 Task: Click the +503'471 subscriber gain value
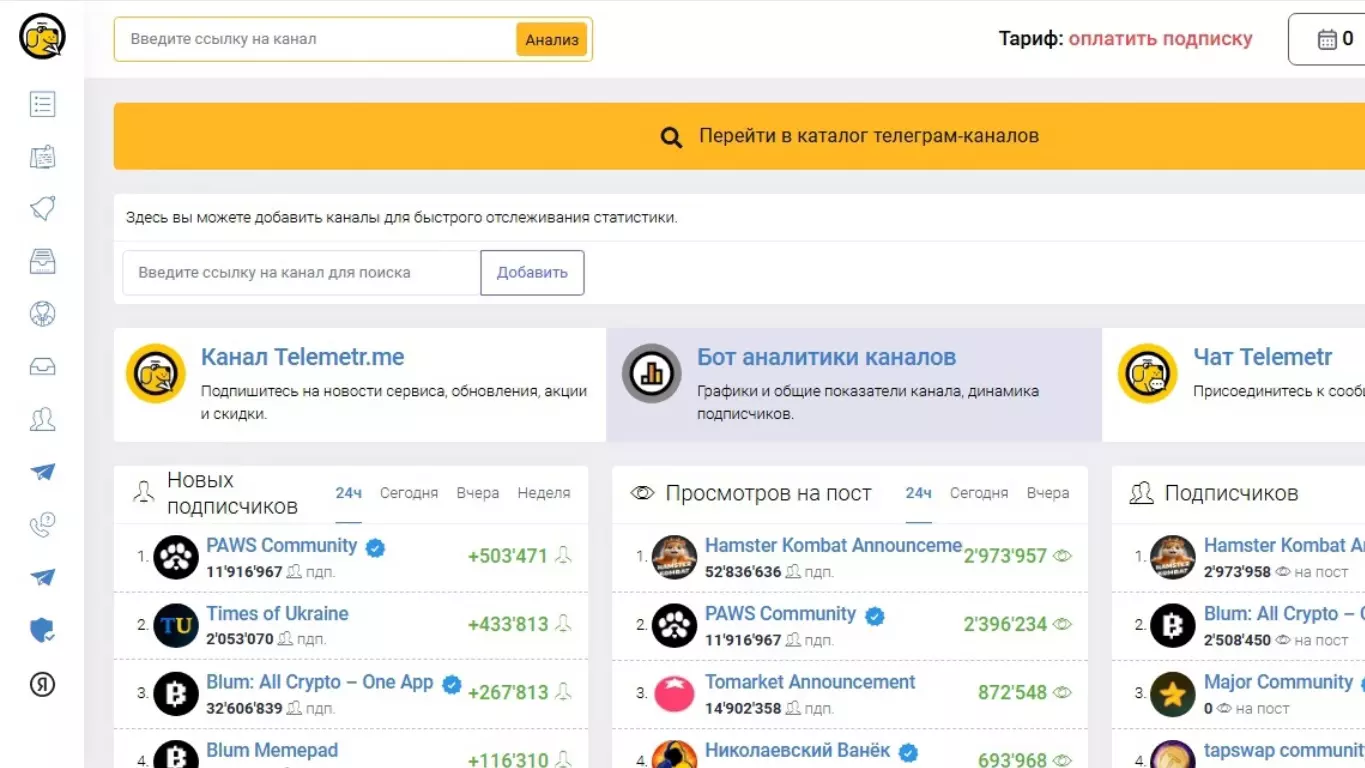pyautogui.click(x=508, y=556)
